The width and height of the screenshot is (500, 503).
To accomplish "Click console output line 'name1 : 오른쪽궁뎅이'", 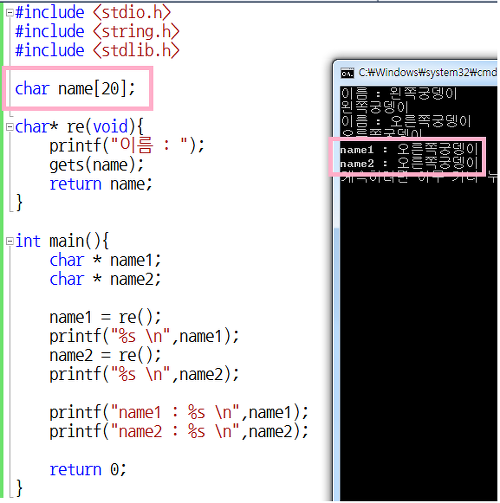I will pyautogui.click(x=409, y=149).
